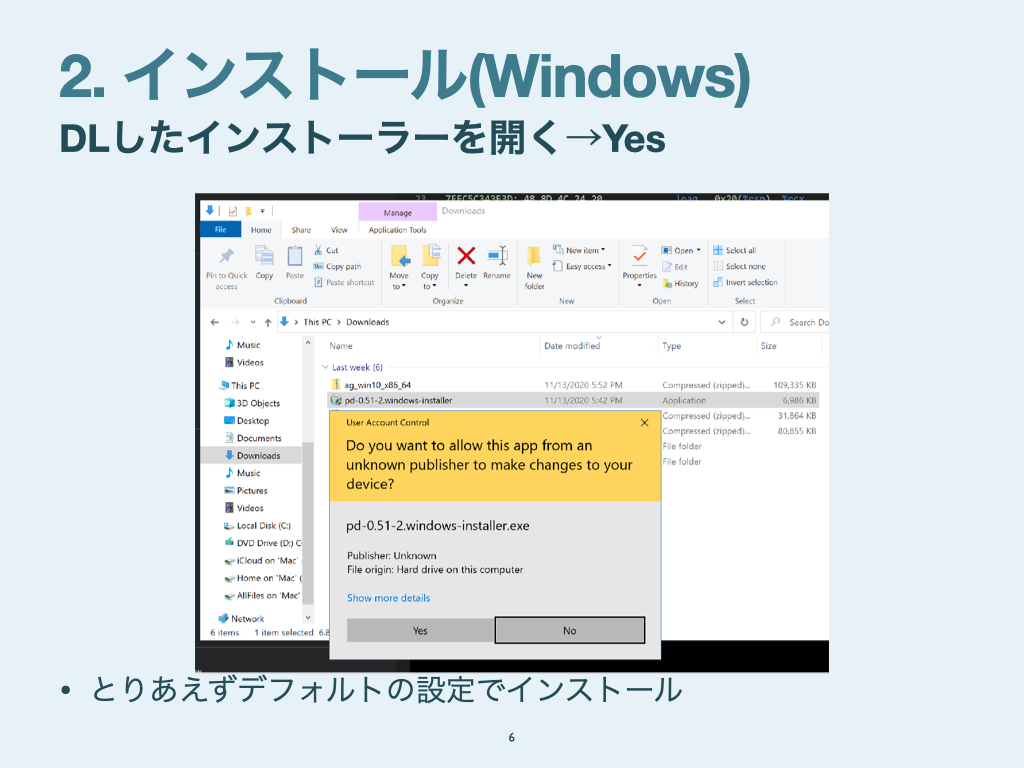Switch to the Share ribbon tab
This screenshot has height=768, width=1024.
coord(301,230)
